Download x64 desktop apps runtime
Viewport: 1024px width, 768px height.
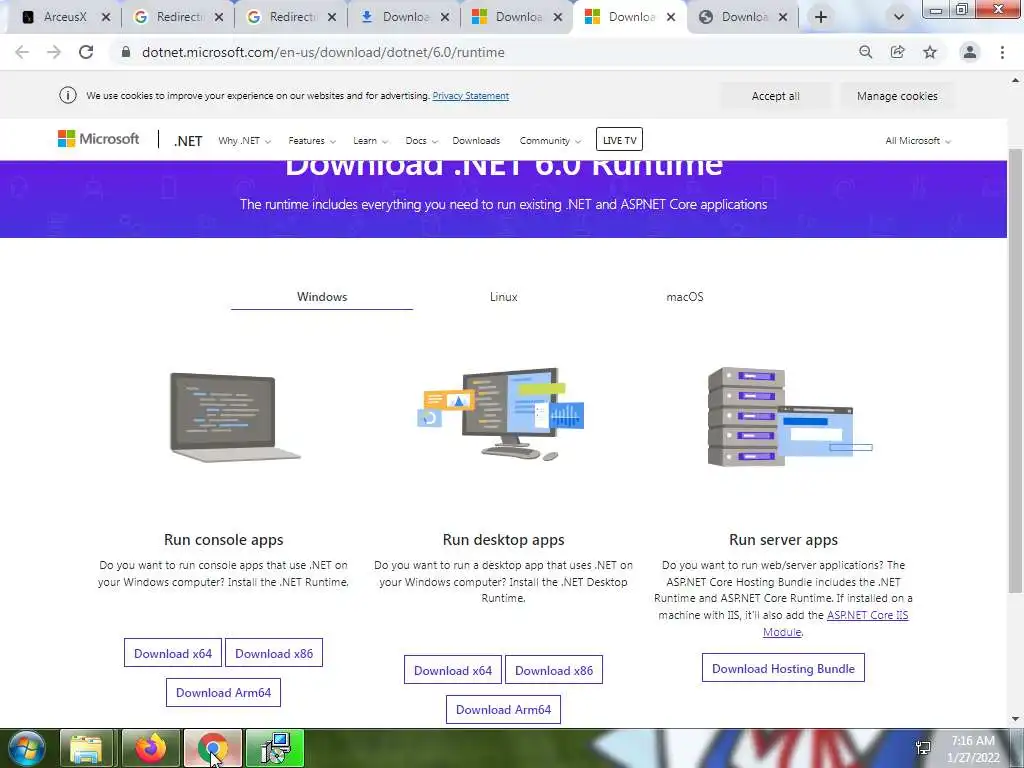(x=453, y=670)
